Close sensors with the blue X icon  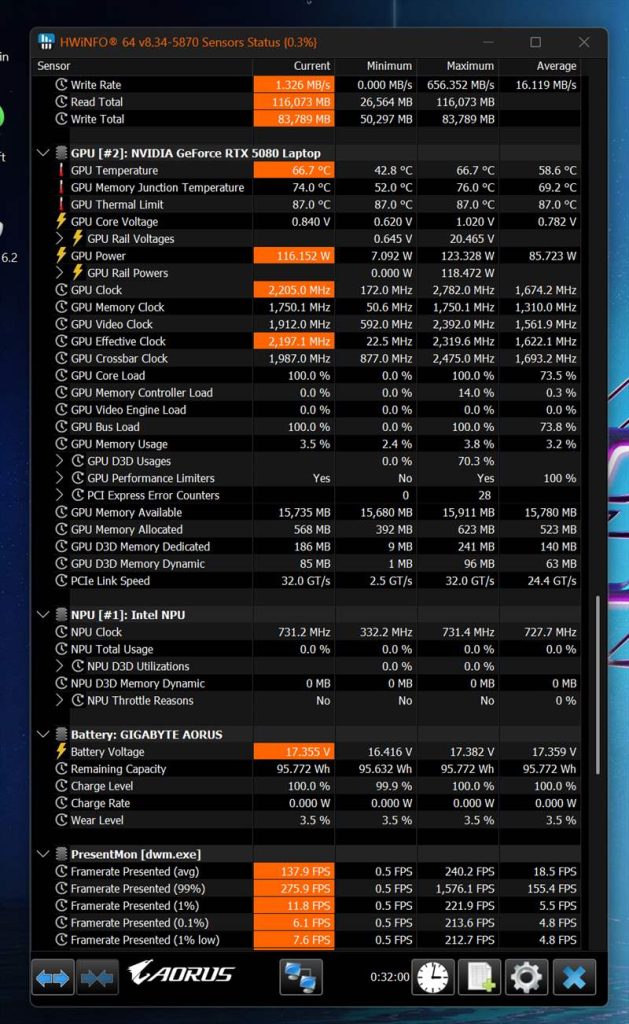pyautogui.click(x=574, y=977)
